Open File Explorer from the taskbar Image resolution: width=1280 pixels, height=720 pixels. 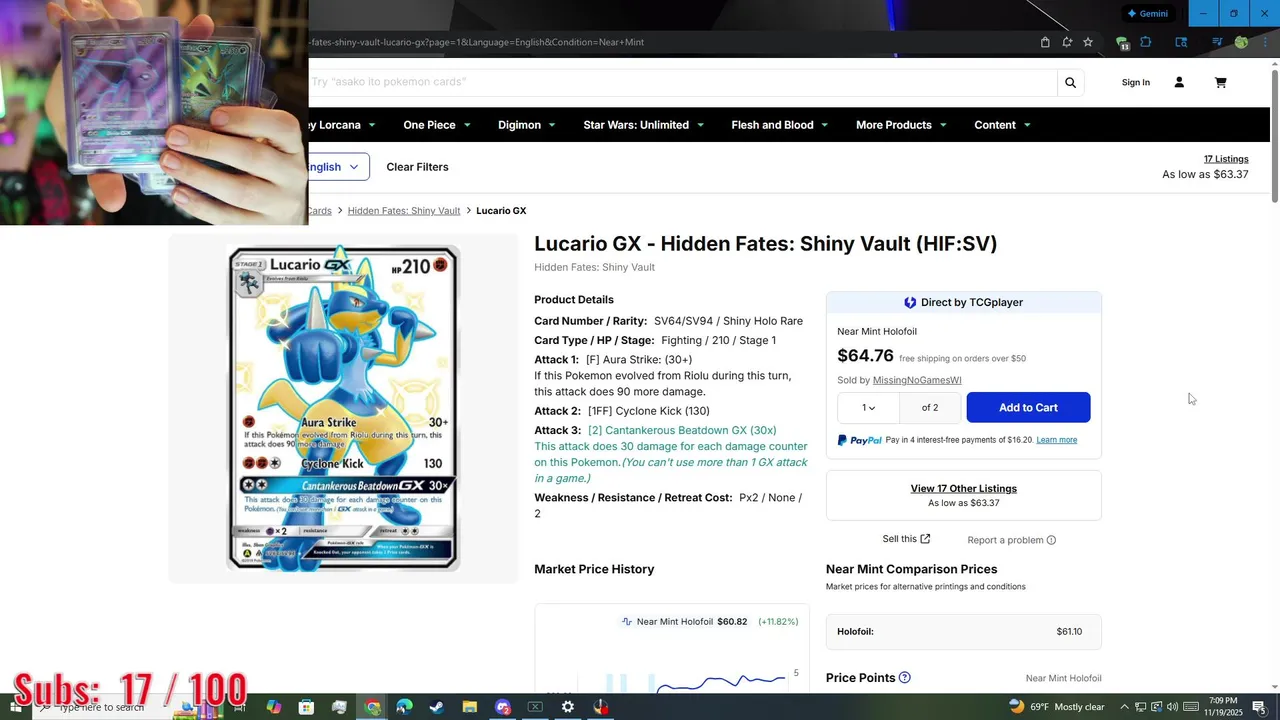tap(470, 707)
